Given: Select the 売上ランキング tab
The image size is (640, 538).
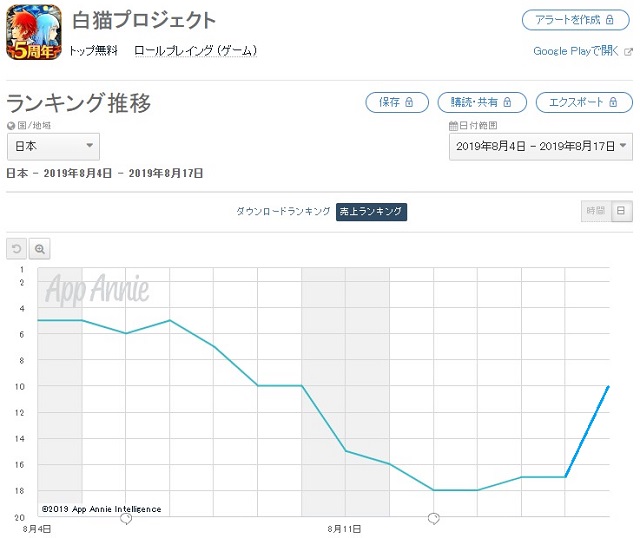Looking at the screenshot, I should click(x=371, y=211).
